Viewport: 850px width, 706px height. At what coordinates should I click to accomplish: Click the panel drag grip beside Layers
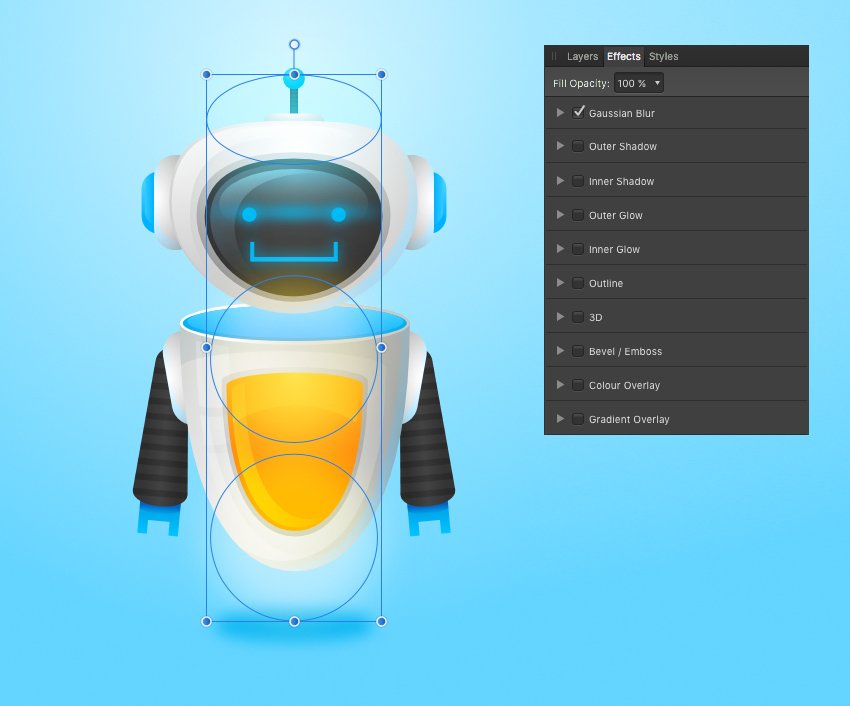pyautogui.click(x=553, y=56)
